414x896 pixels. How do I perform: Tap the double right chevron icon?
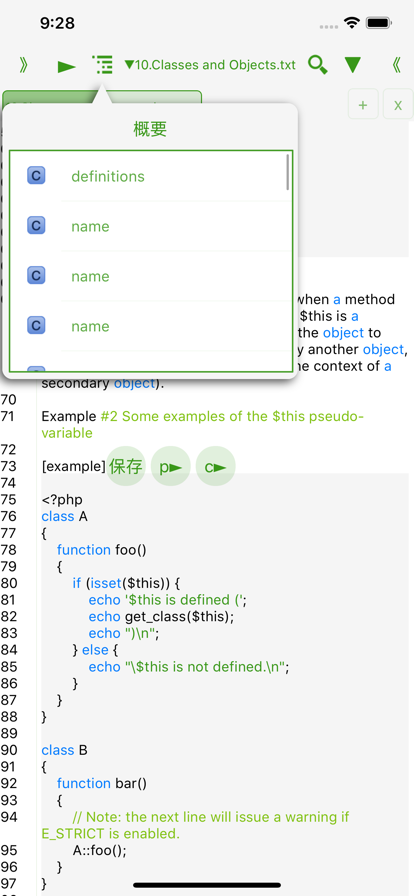(x=23, y=65)
